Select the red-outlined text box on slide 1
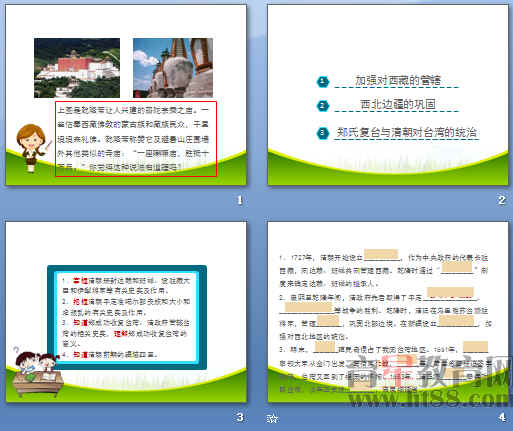 (x=136, y=139)
